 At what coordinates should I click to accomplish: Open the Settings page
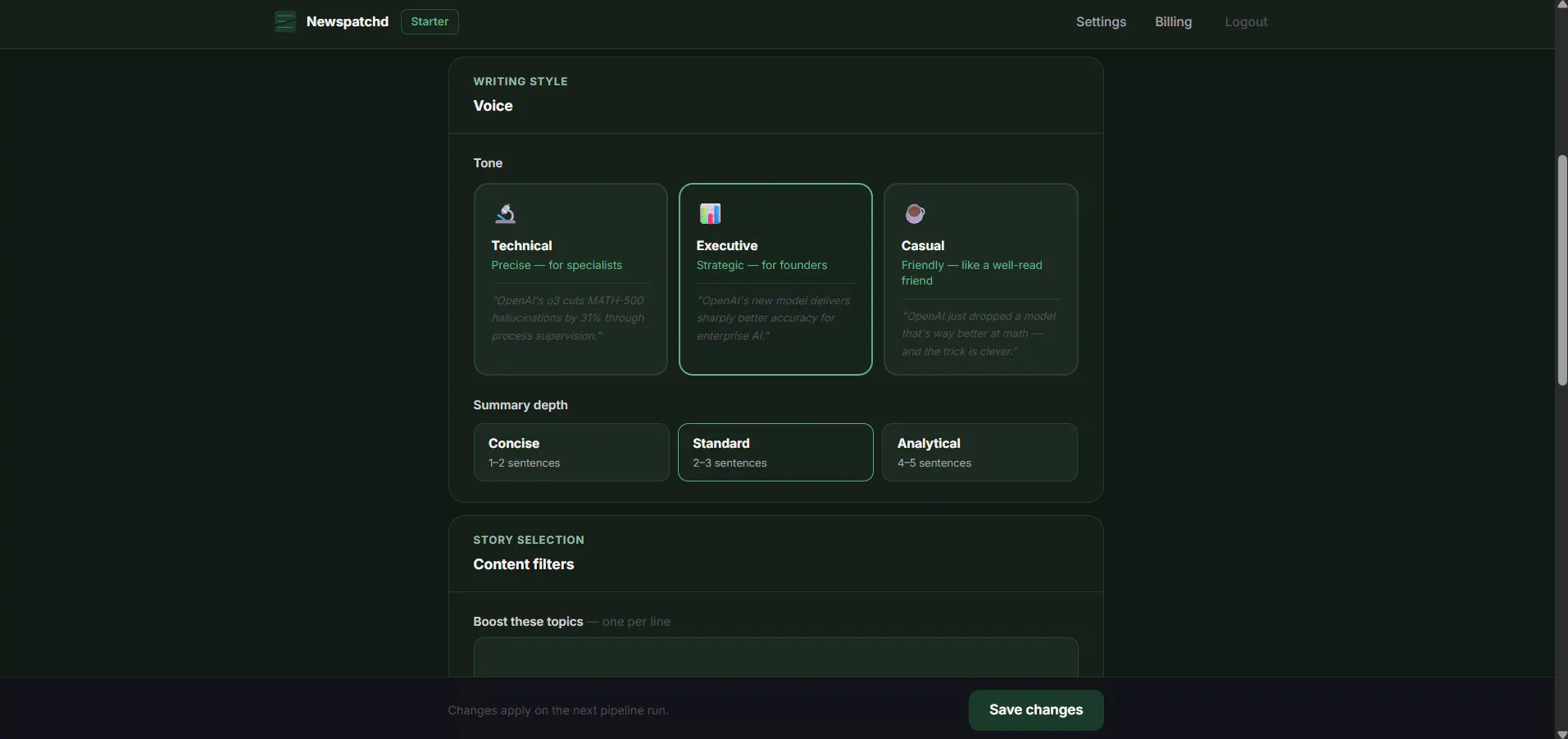pyautogui.click(x=1101, y=22)
